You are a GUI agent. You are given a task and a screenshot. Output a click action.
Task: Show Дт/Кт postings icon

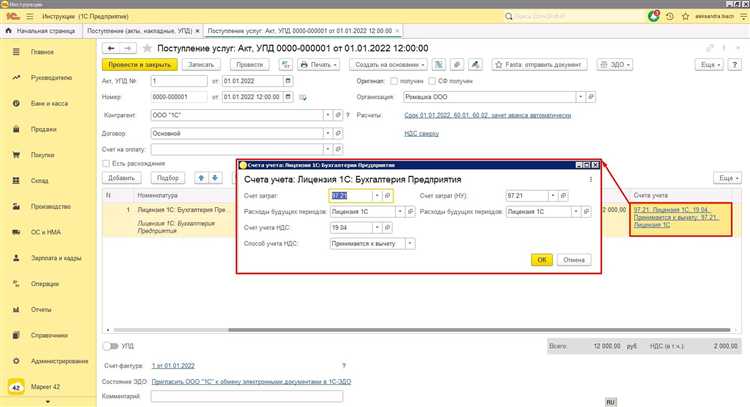[286, 65]
